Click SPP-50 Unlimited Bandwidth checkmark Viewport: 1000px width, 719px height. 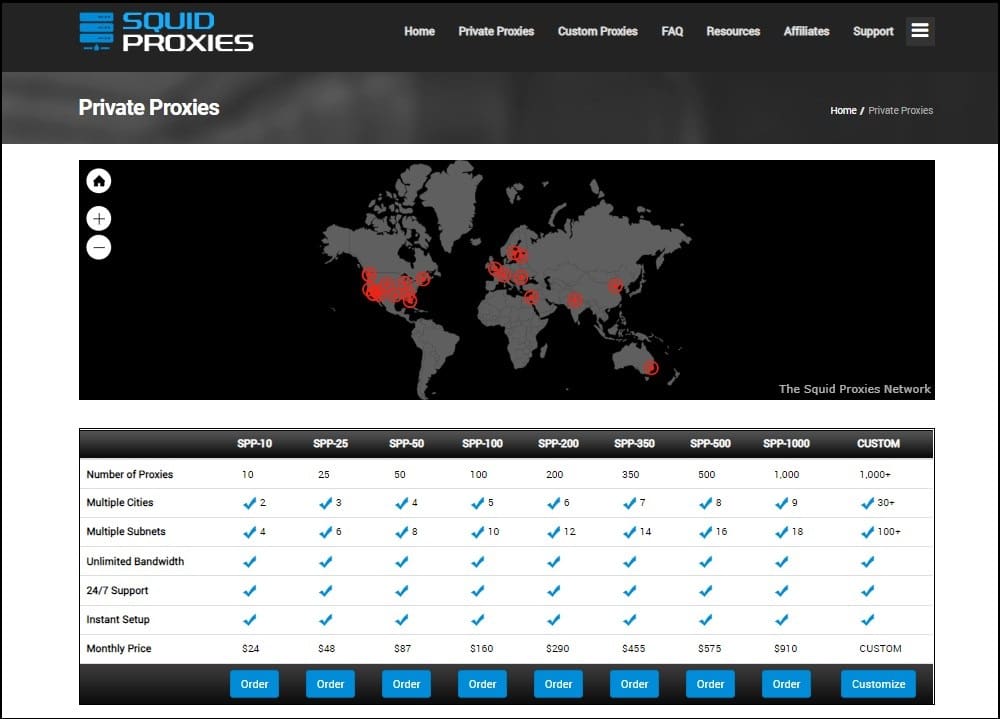(x=401, y=562)
